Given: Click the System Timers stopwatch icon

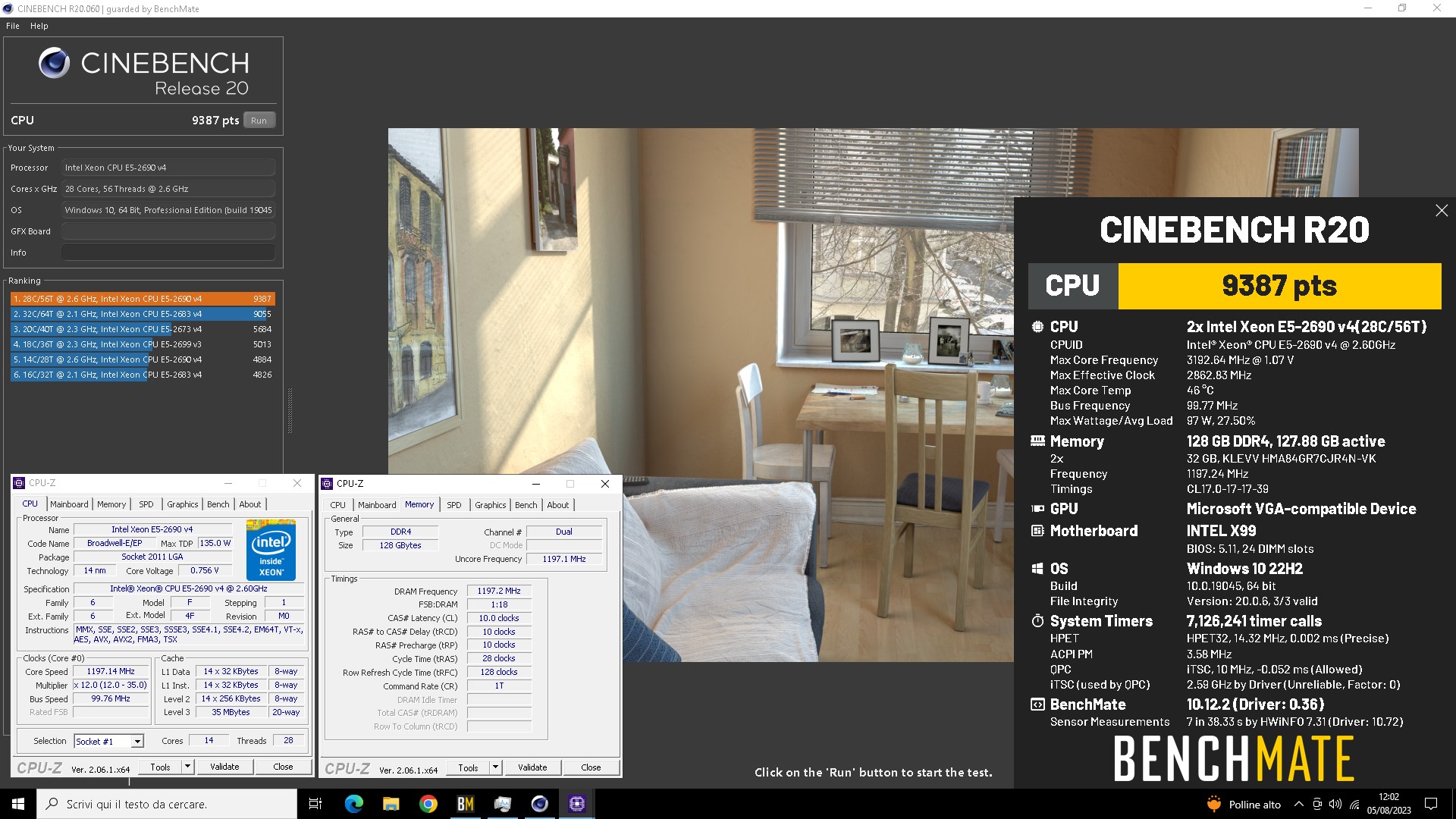Looking at the screenshot, I should point(1037,621).
